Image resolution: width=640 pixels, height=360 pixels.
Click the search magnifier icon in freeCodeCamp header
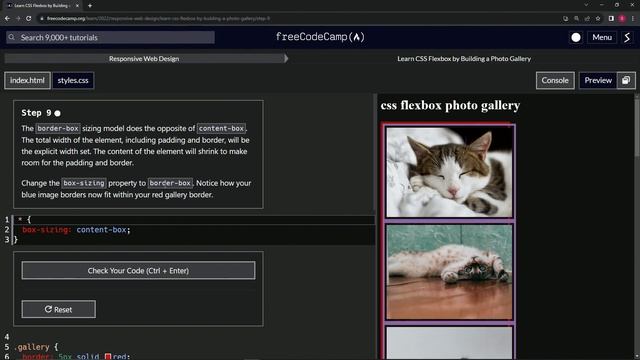click(x=11, y=37)
